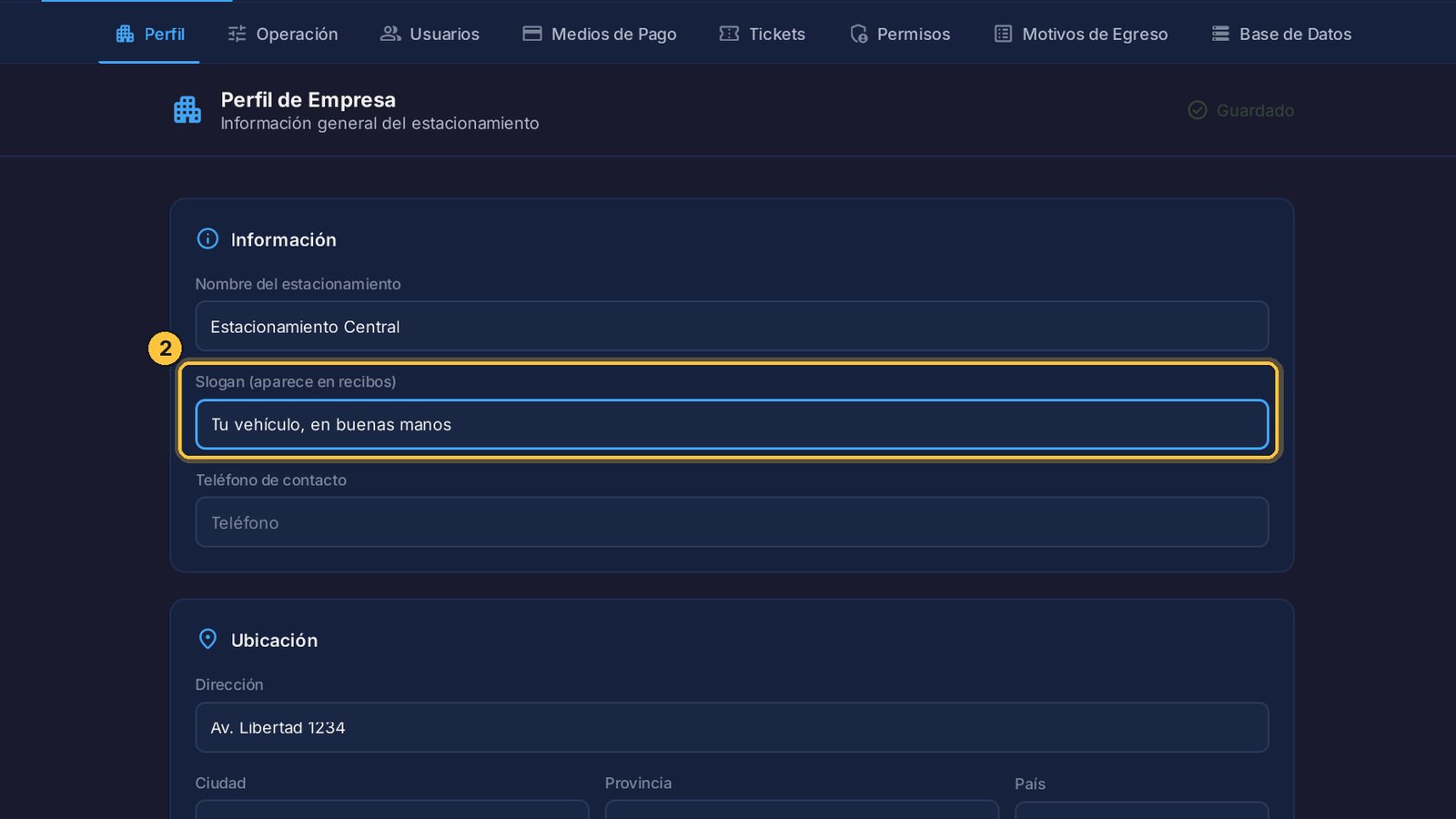Click the sliders icon beside Operación
The height and width of the screenshot is (819, 1456).
click(237, 34)
